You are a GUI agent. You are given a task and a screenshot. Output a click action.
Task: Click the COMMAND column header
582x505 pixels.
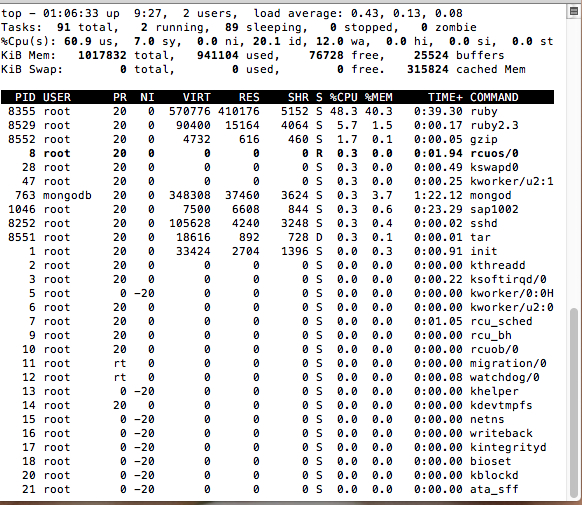[494, 97]
